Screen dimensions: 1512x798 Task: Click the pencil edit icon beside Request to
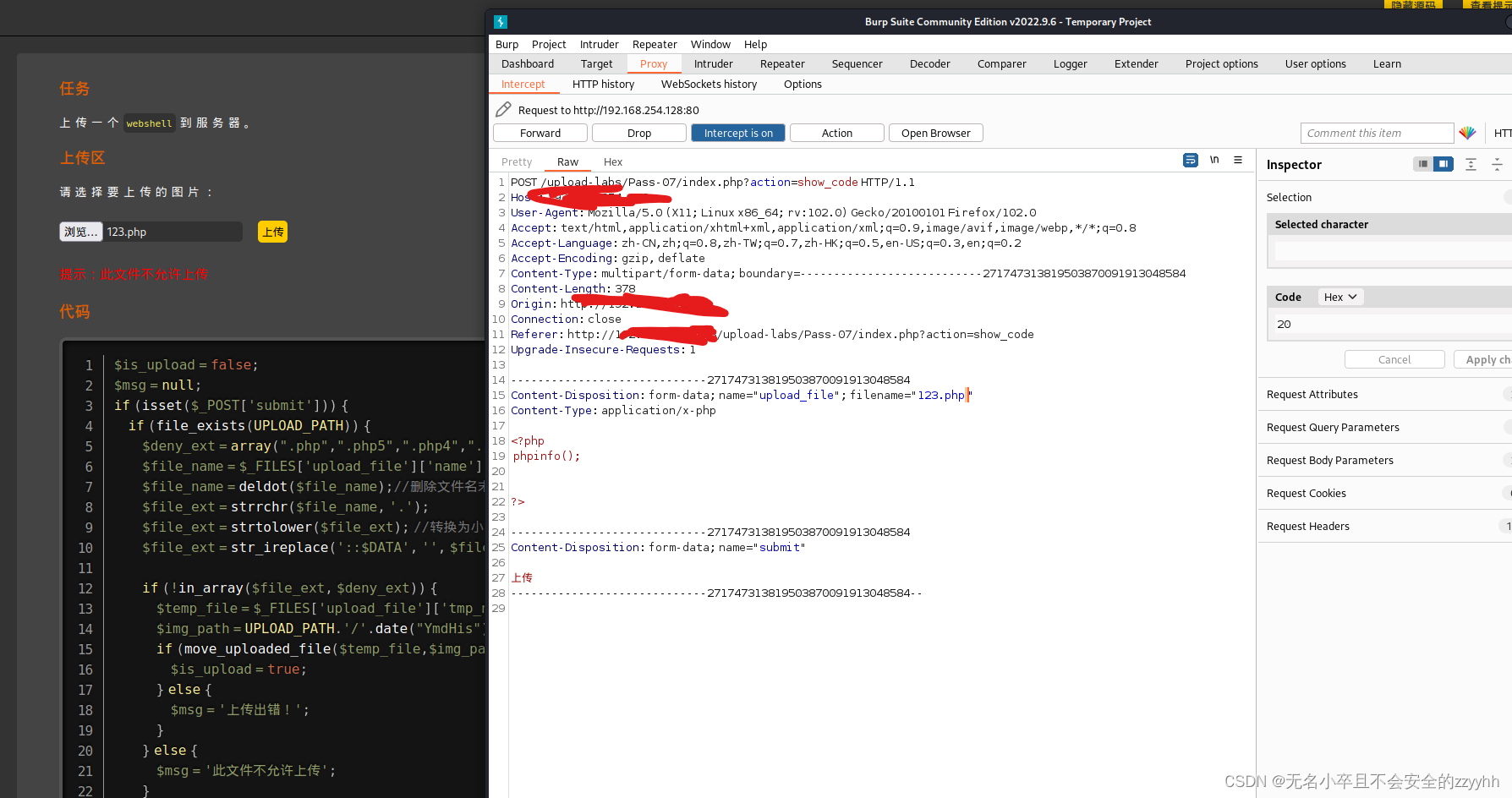click(x=503, y=109)
